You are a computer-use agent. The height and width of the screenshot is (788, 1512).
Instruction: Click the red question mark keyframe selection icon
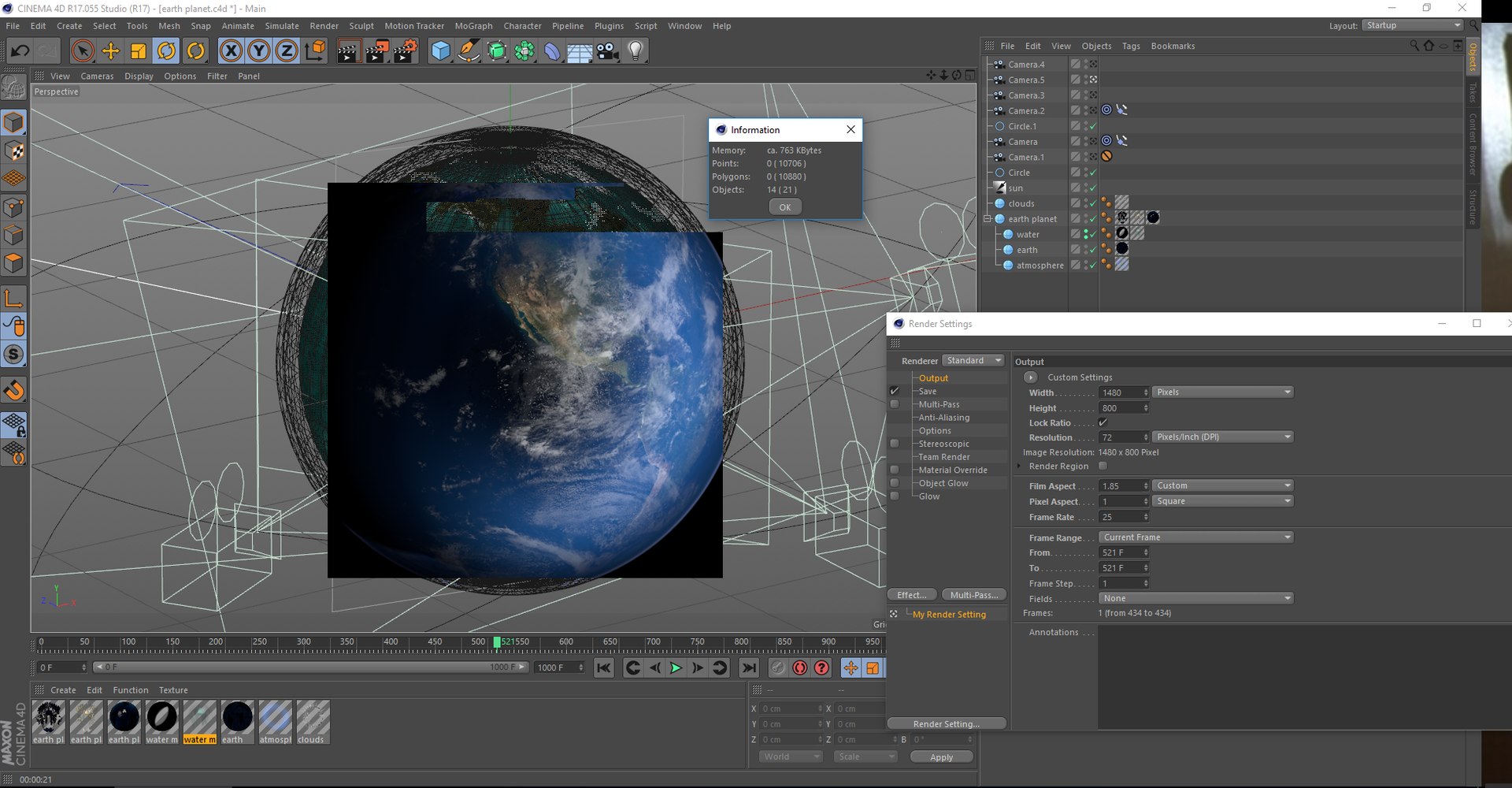coord(821,668)
